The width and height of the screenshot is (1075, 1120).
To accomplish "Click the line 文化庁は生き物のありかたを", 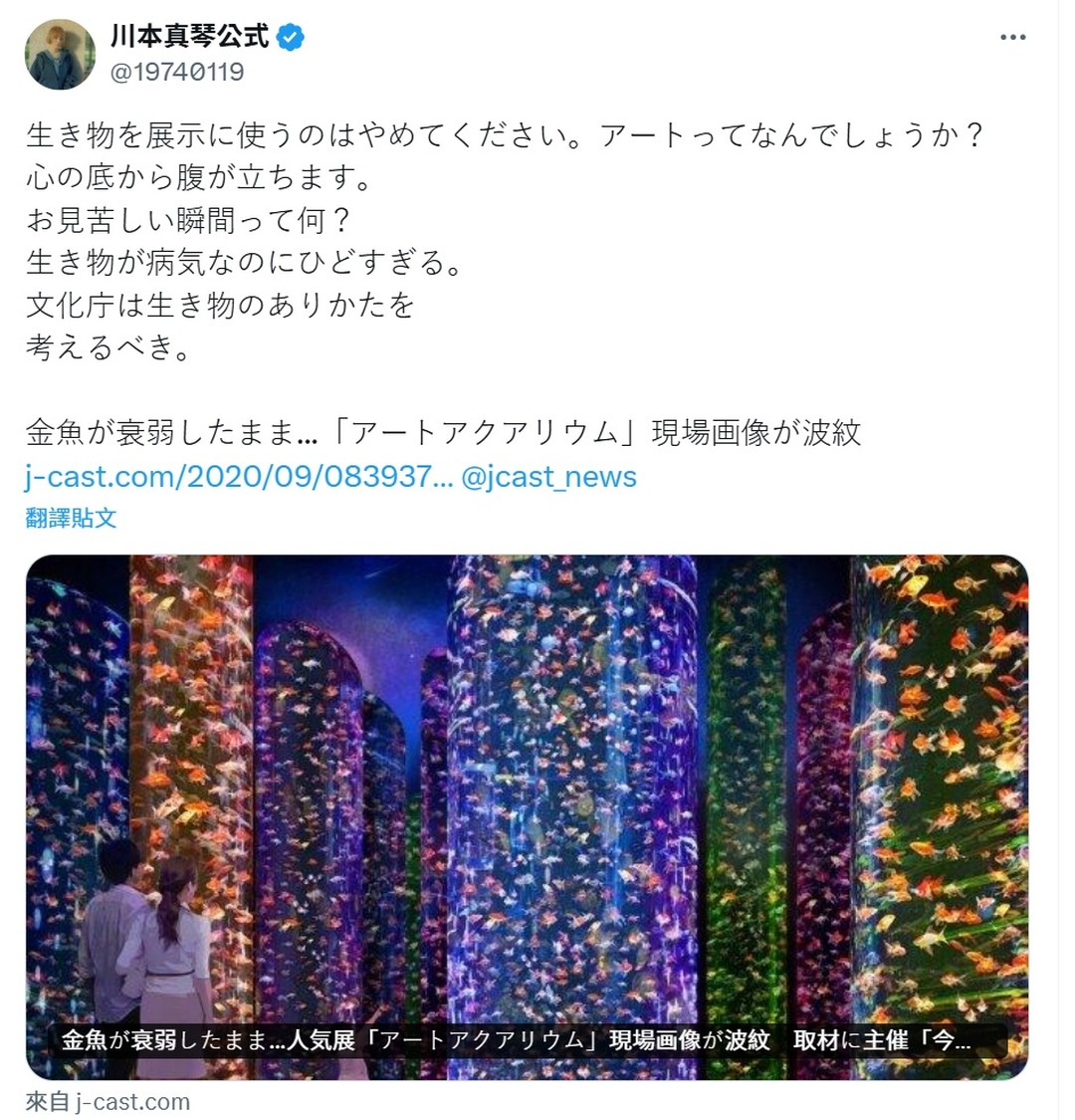I will pos(220,305).
